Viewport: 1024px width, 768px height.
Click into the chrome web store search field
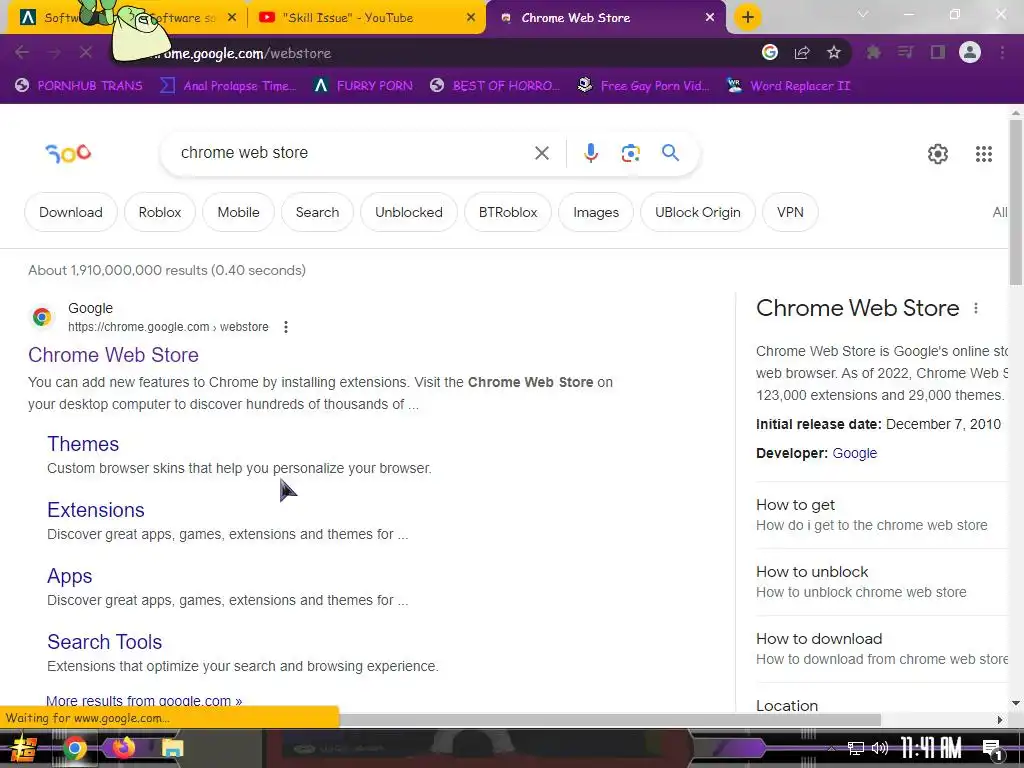click(353, 153)
